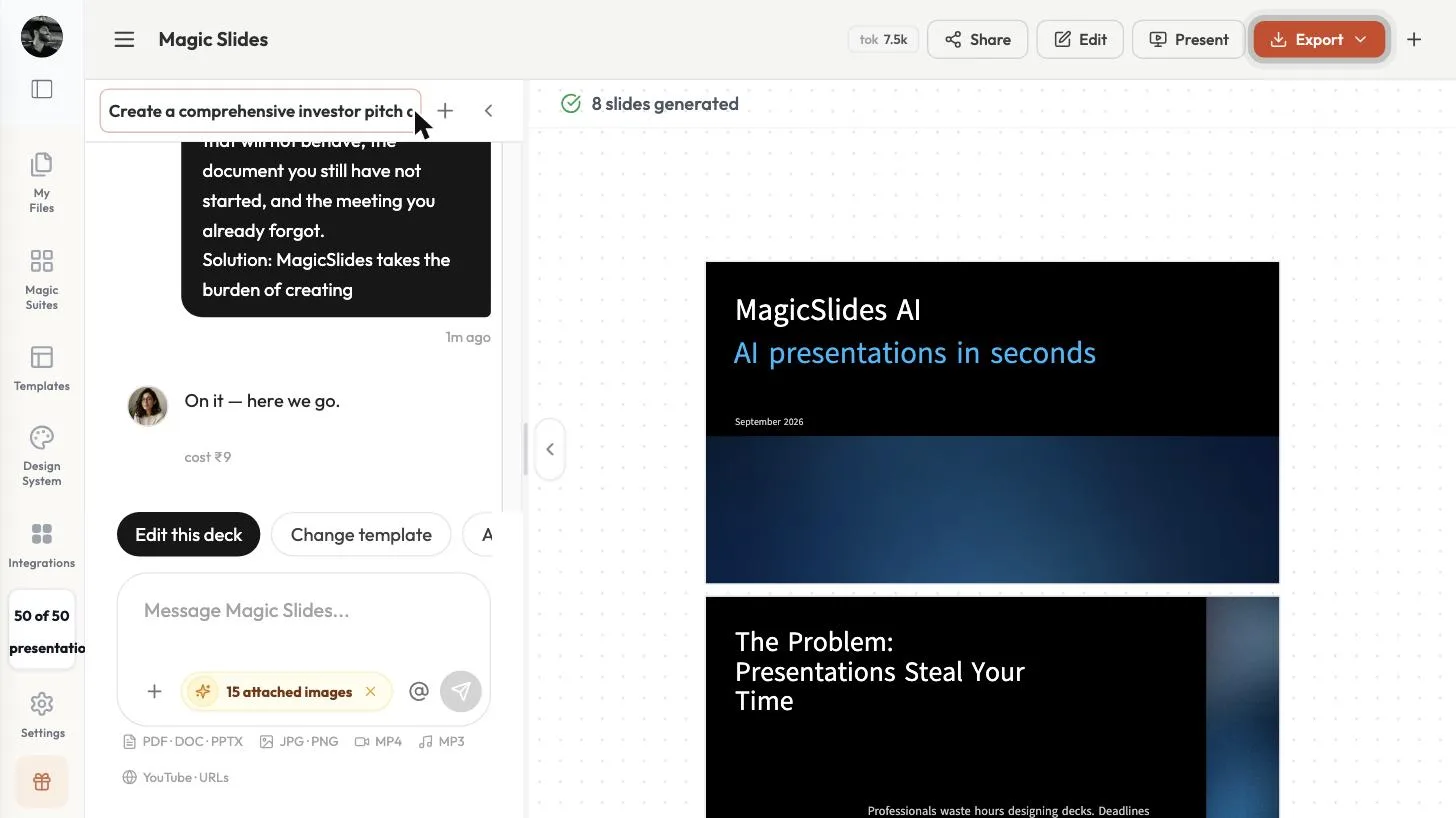Click the plus icon next to Export
Screen dimensions: 1456x818
coord(1414,39)
